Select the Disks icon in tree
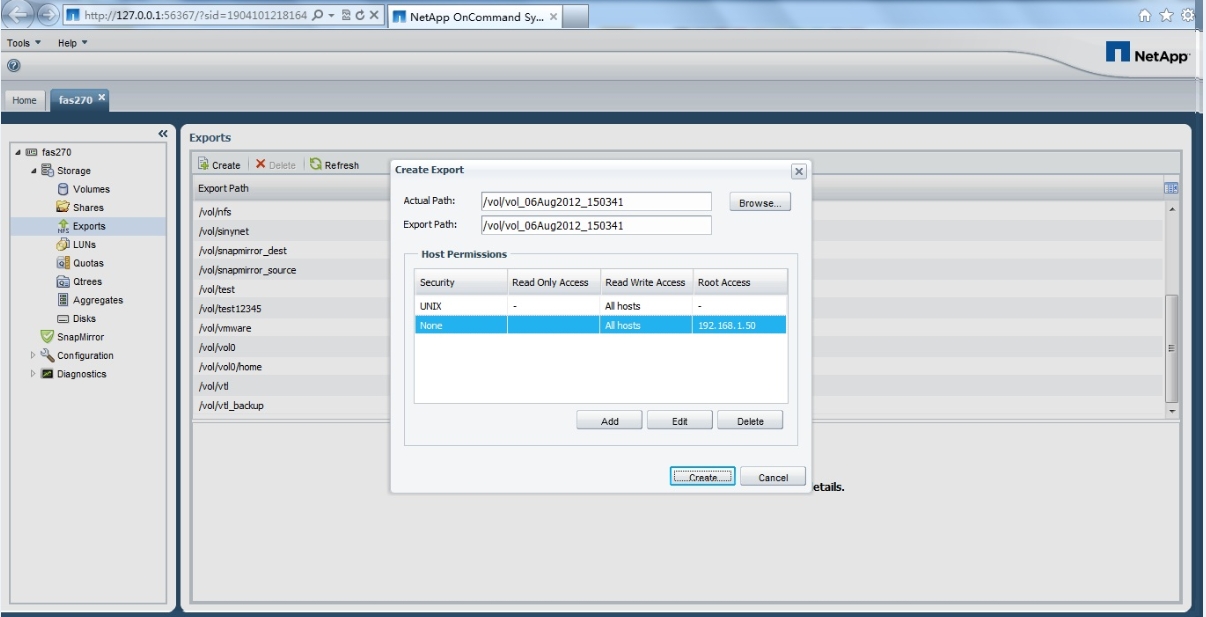The height and width of the screenshot is (617, 1206). tap(63, 319)
